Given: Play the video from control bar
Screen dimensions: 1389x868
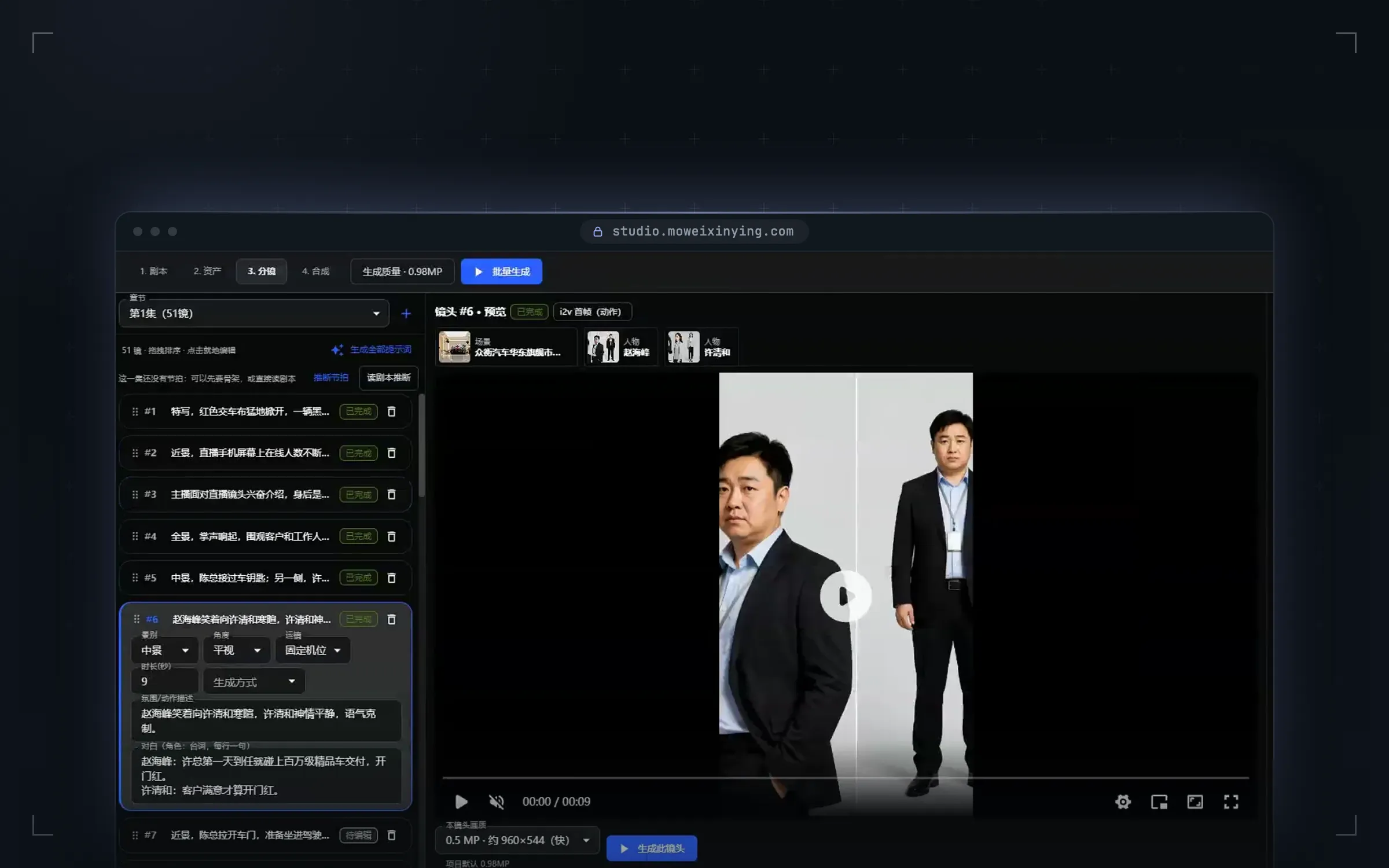Looking at the screenshot, I should 461,801.
